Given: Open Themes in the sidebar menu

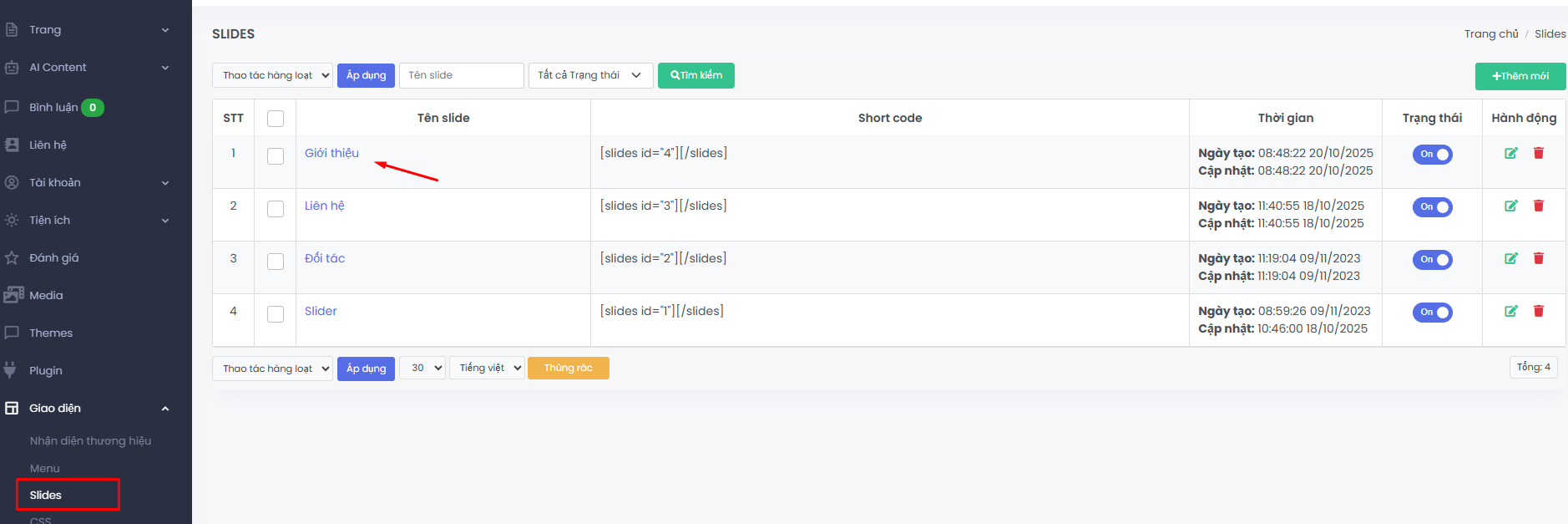Looking at the screenshot, I should click(x=51, y=333).
